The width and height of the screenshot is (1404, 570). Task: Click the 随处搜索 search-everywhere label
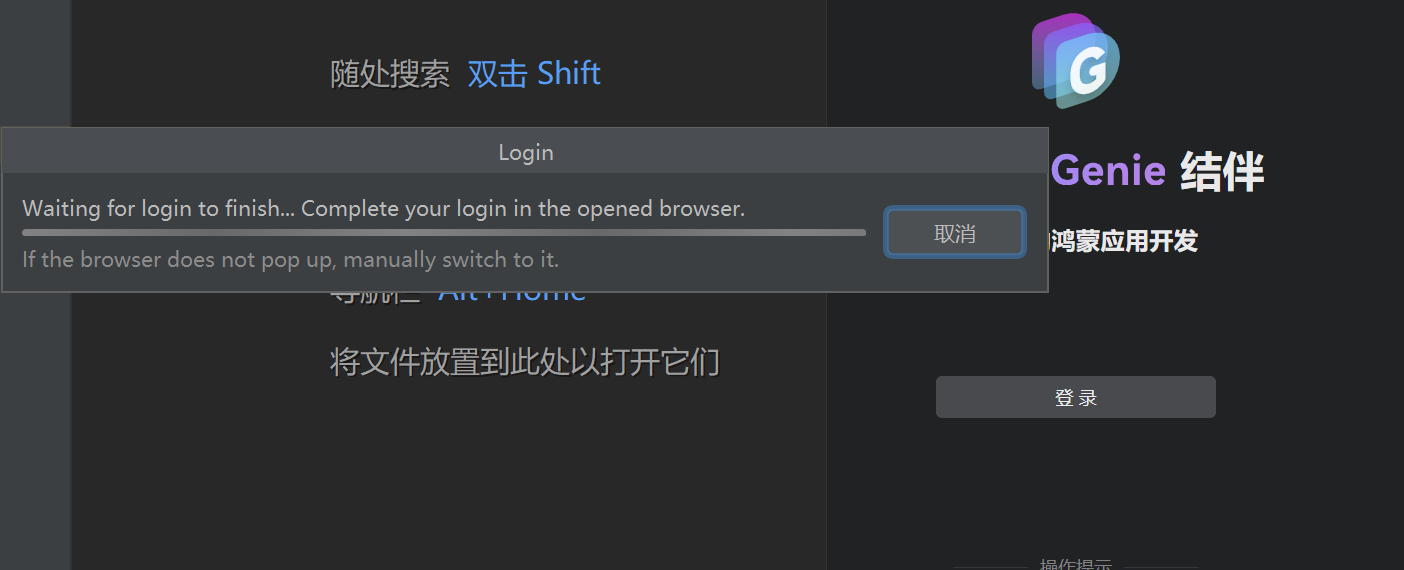pyautogui.click(x=390, y=74)
